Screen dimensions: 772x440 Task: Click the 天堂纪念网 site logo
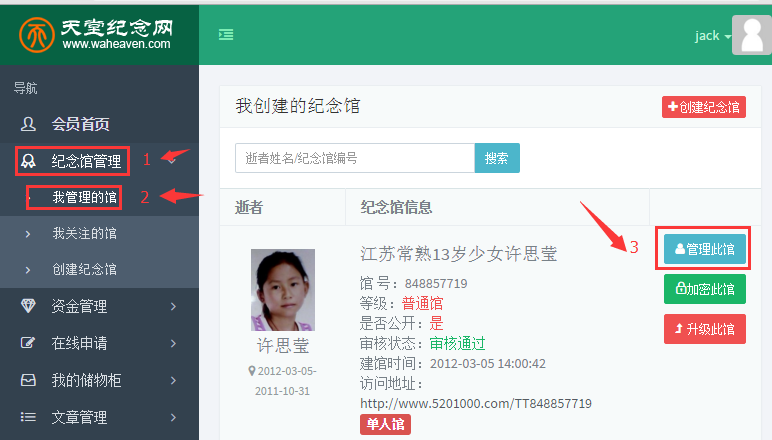98,33
